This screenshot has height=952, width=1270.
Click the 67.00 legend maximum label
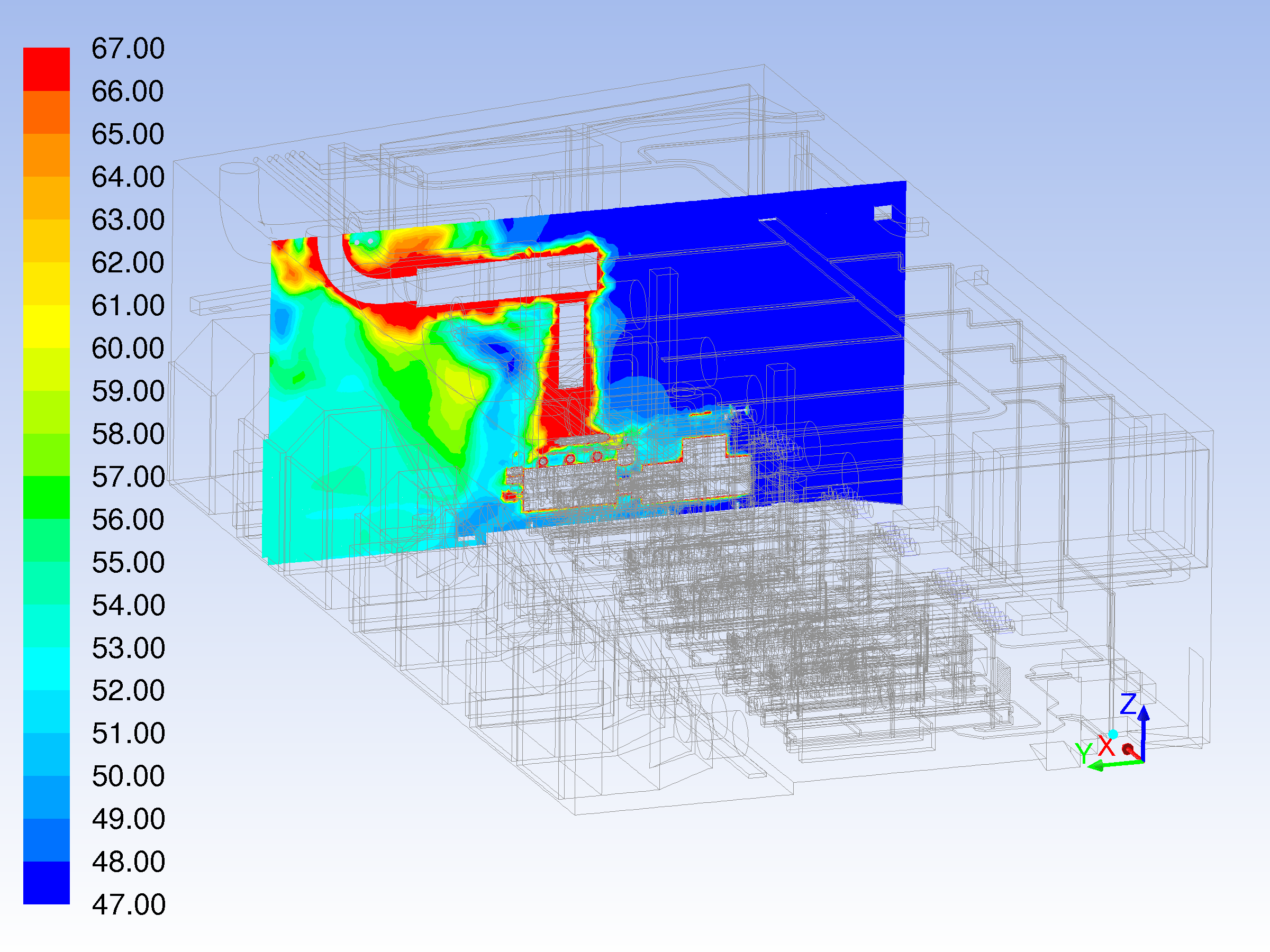(x=128, y=48)
